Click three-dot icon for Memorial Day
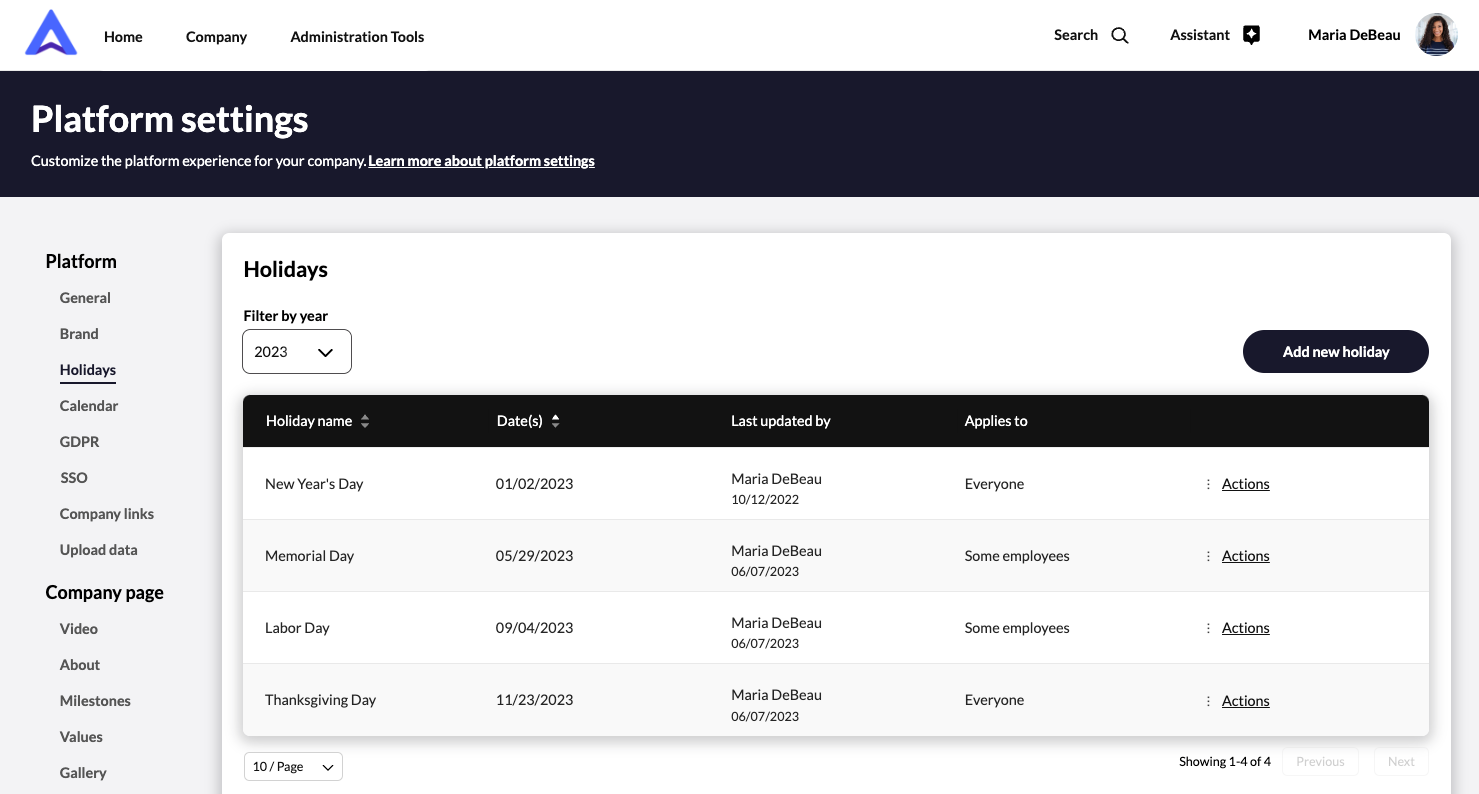Viewport: 1479px width, 794px height. [1208, 556]
